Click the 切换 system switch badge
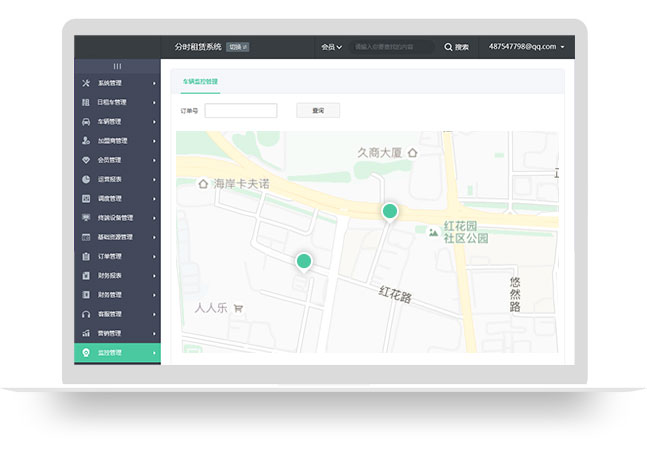Screen dimensions: 647x459 [237, 47]
